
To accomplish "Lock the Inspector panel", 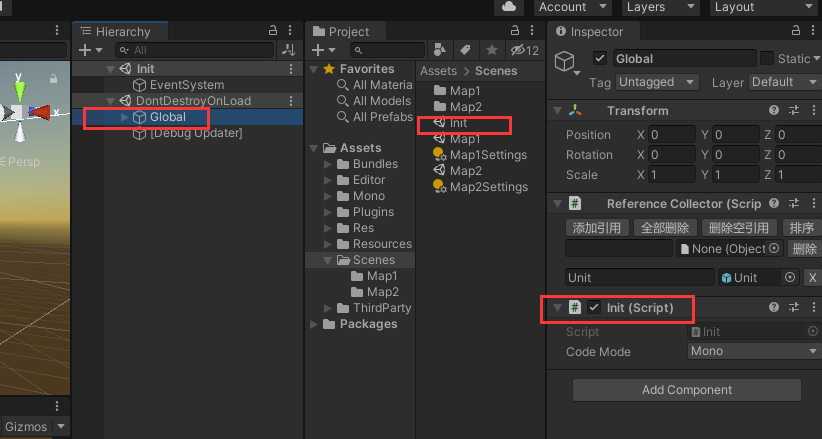I will [x=796, y=30].
